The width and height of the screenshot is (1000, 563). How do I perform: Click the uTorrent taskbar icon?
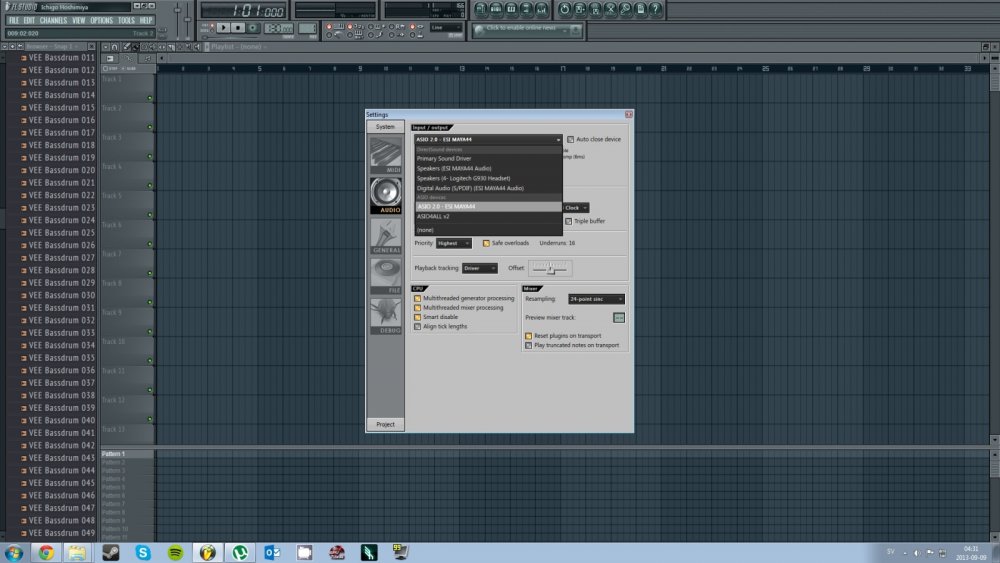tap(240, 552)
